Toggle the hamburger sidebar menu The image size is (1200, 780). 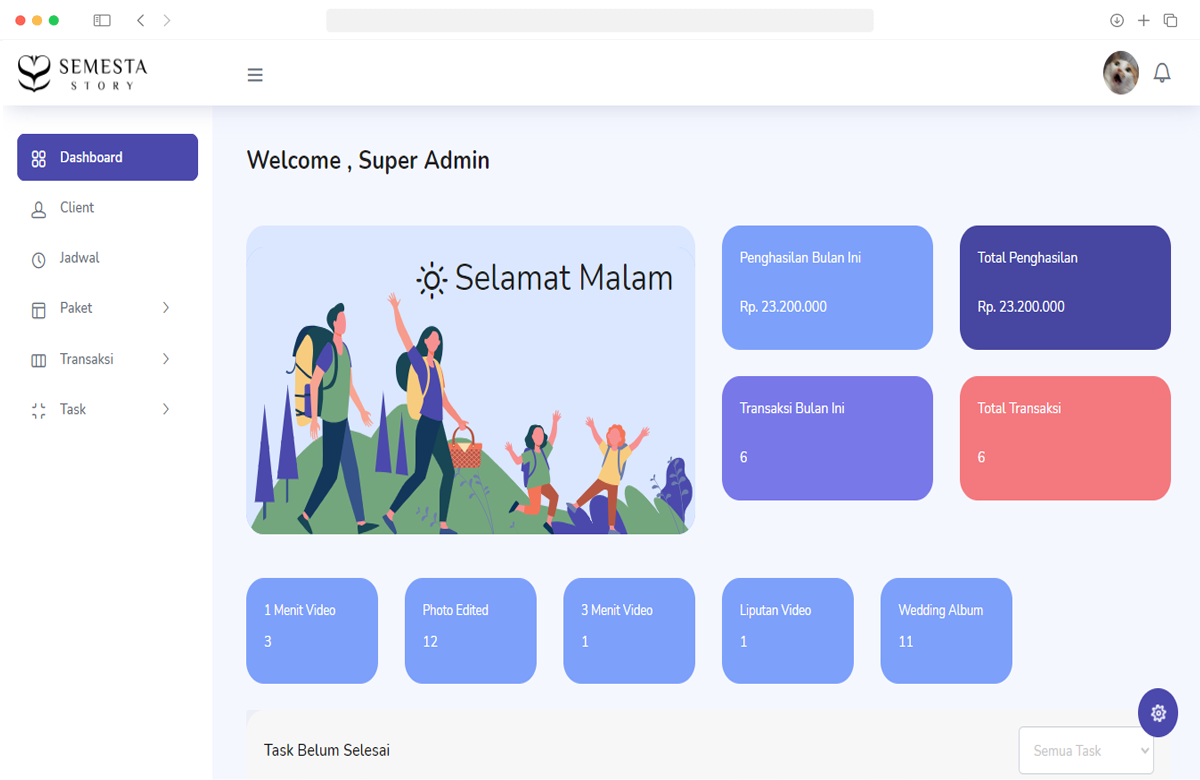[x=255, y=75]
